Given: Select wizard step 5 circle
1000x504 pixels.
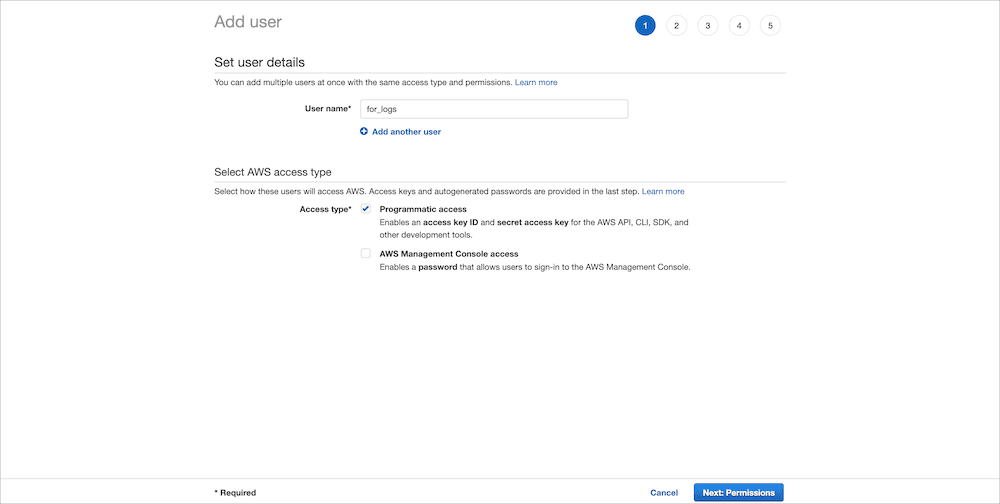Looking at the screenshot, I should [770, 26].
